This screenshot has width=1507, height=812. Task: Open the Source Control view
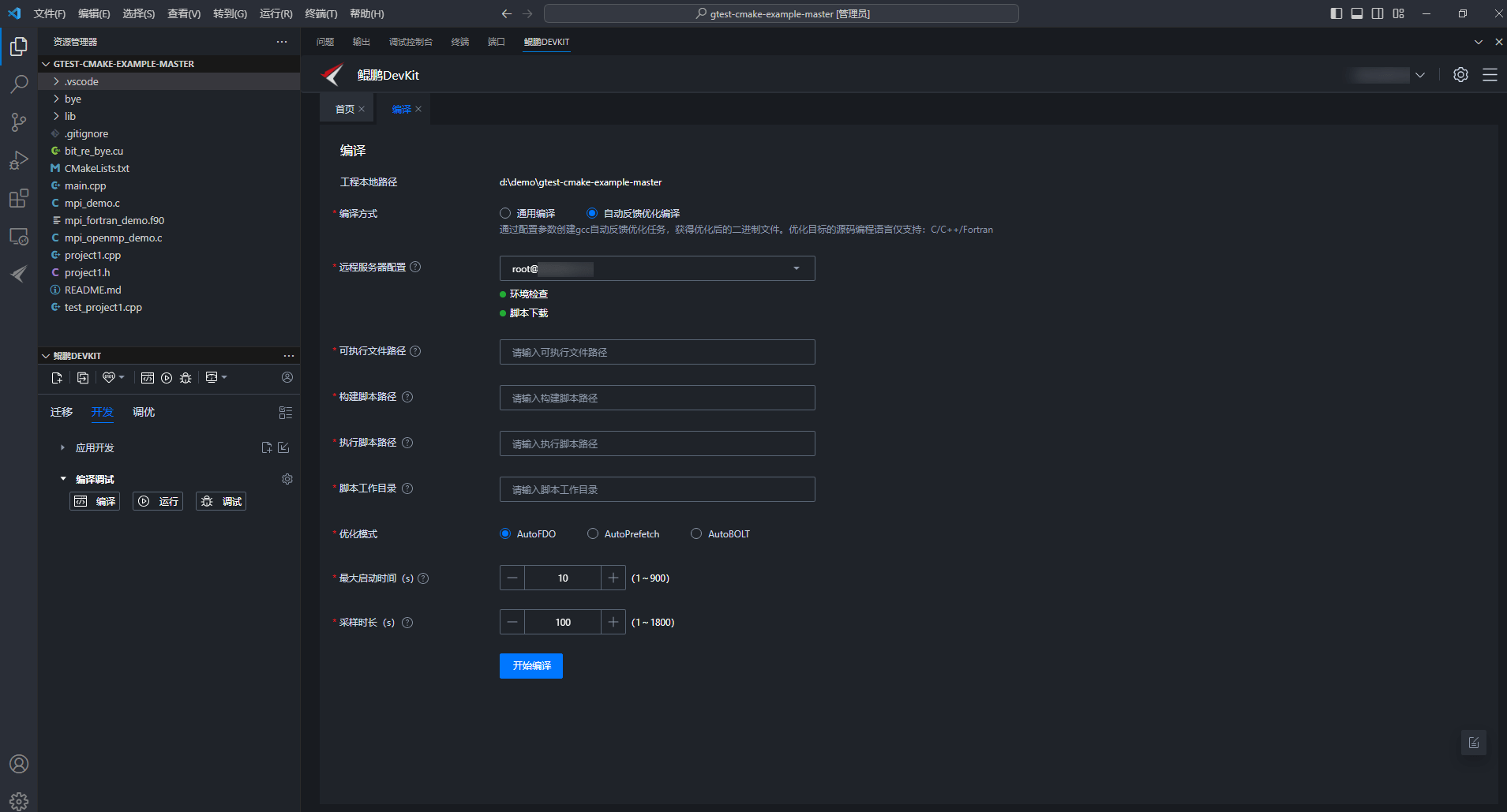click(x=19, y=122)
